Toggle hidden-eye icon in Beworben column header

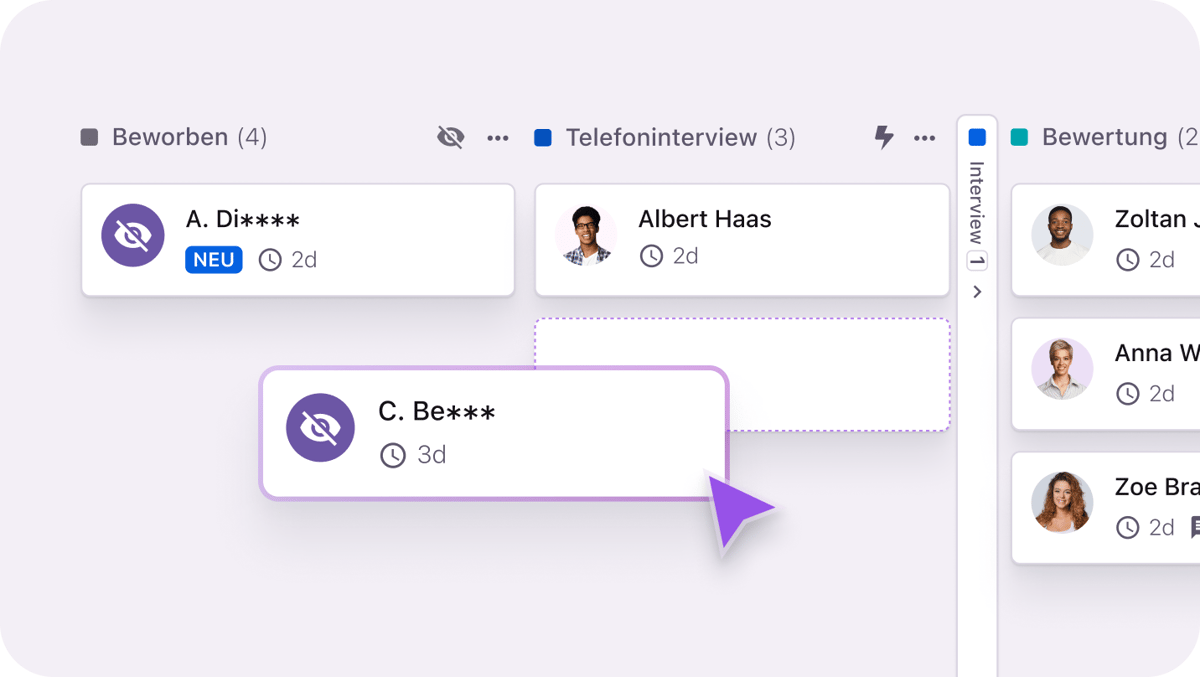click(x=451, y=137)
